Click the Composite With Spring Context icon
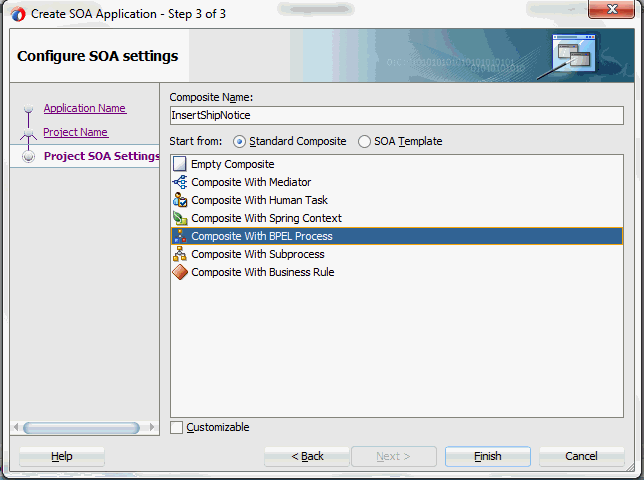Image resolution: width=644 pixels, height=480 pixels. pyautogui.click(x=179, y=218)
